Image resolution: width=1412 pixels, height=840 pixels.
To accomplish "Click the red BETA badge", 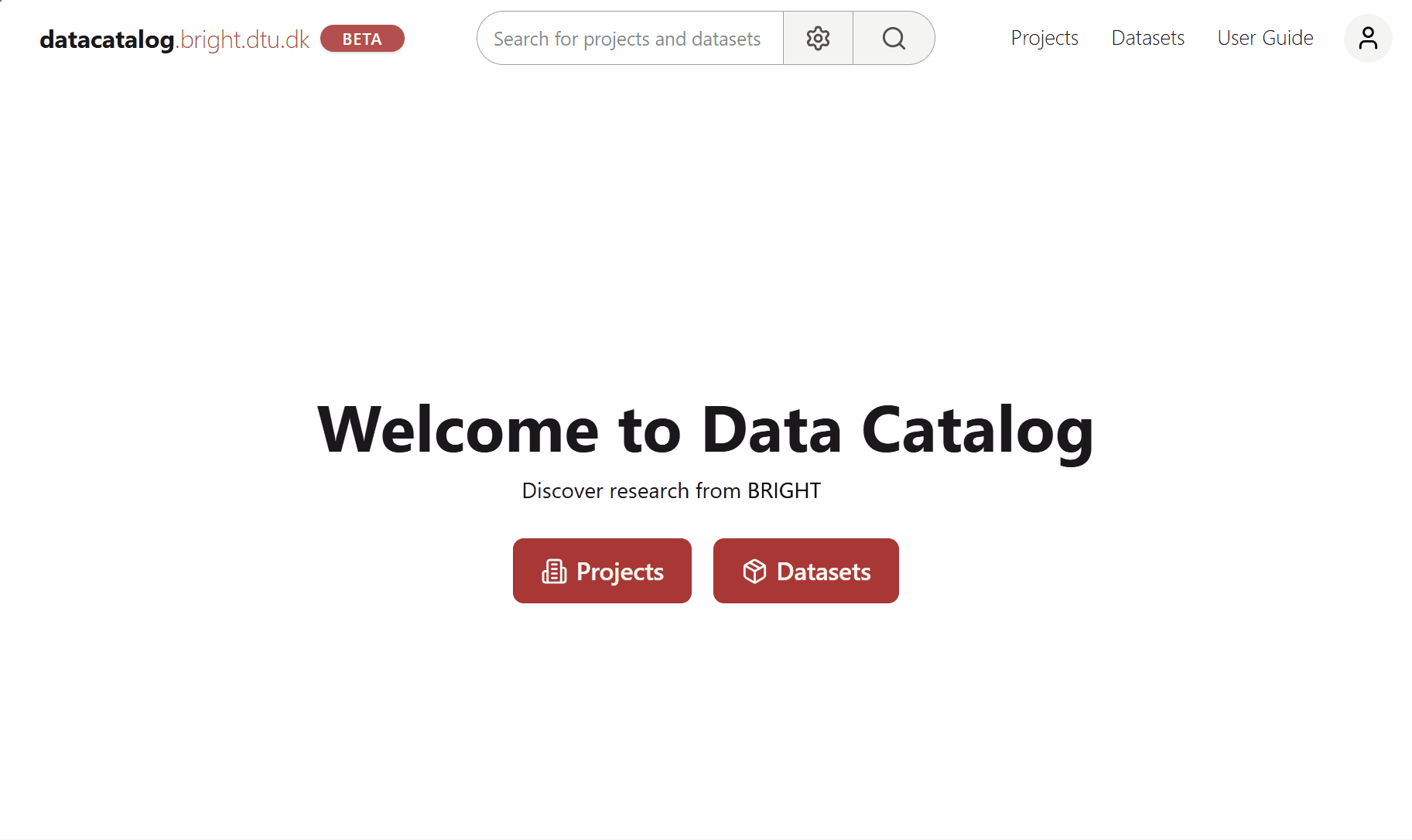I will coord(362,39).
